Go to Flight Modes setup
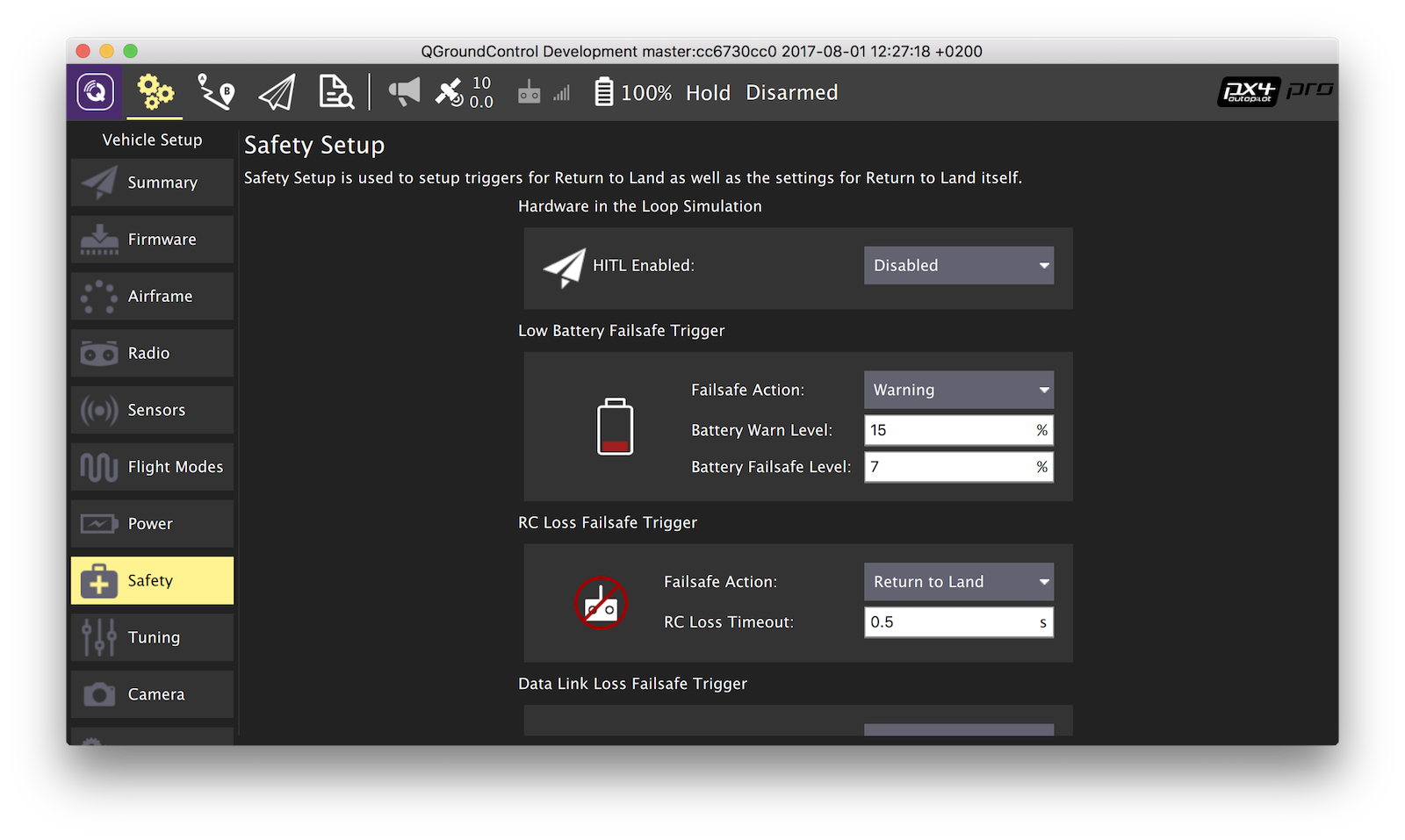1405x840 pixels. tap(152, 467)
